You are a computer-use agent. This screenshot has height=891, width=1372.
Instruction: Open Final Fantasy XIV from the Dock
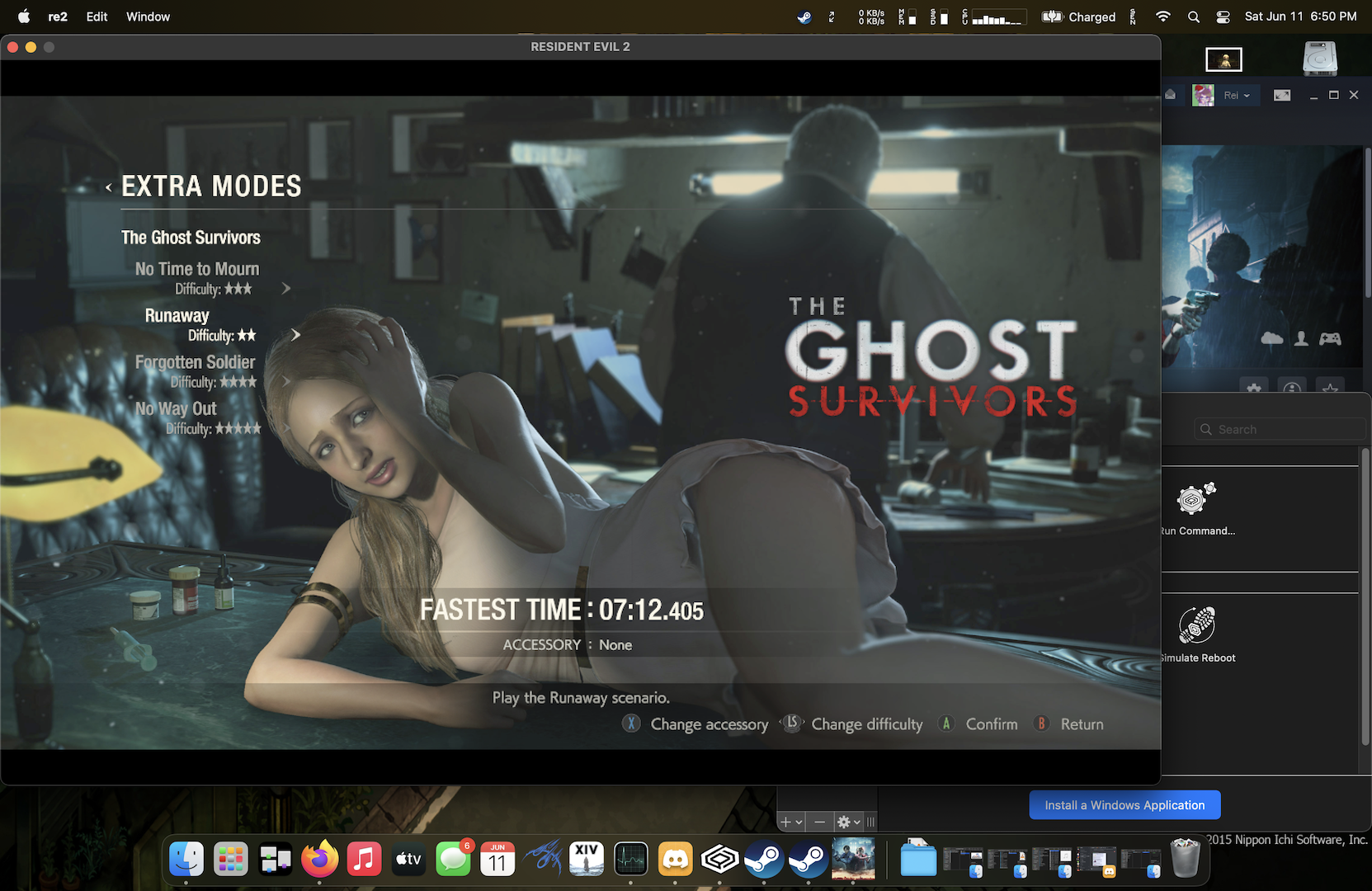click(x=587, y=860)
